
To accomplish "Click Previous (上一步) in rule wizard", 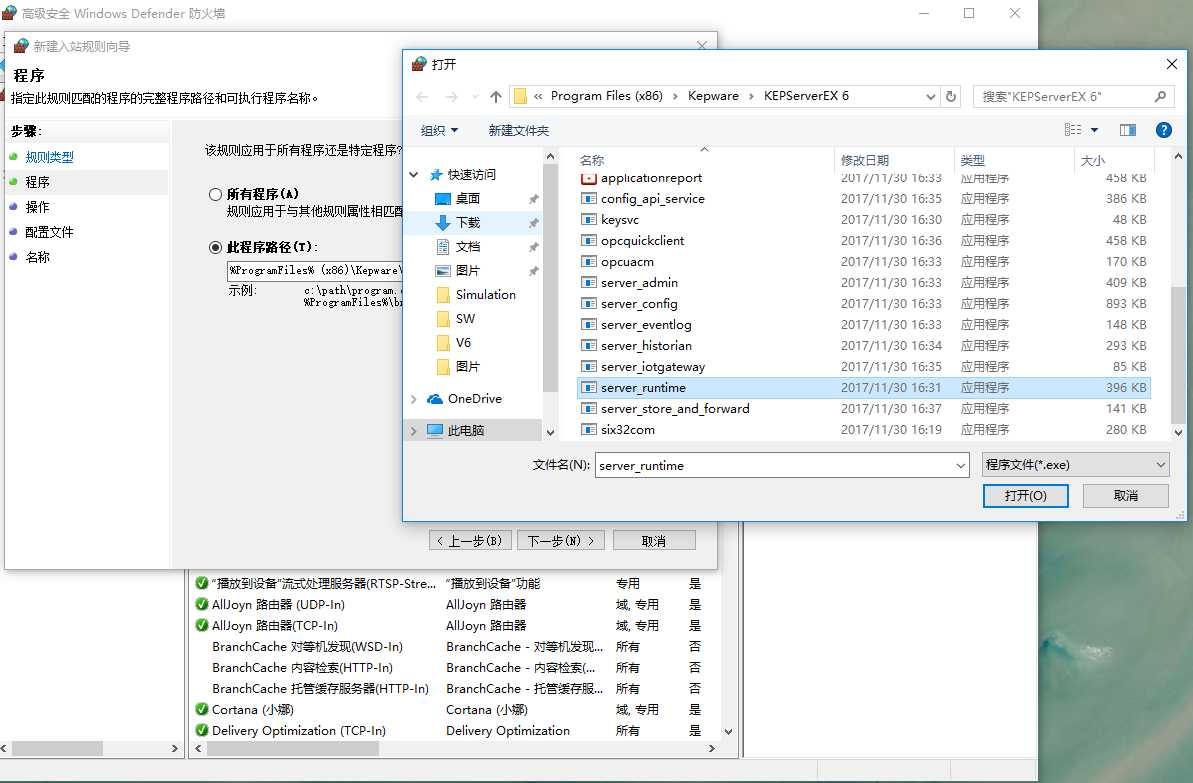I will pyautogui.click(x=470, y=540).
